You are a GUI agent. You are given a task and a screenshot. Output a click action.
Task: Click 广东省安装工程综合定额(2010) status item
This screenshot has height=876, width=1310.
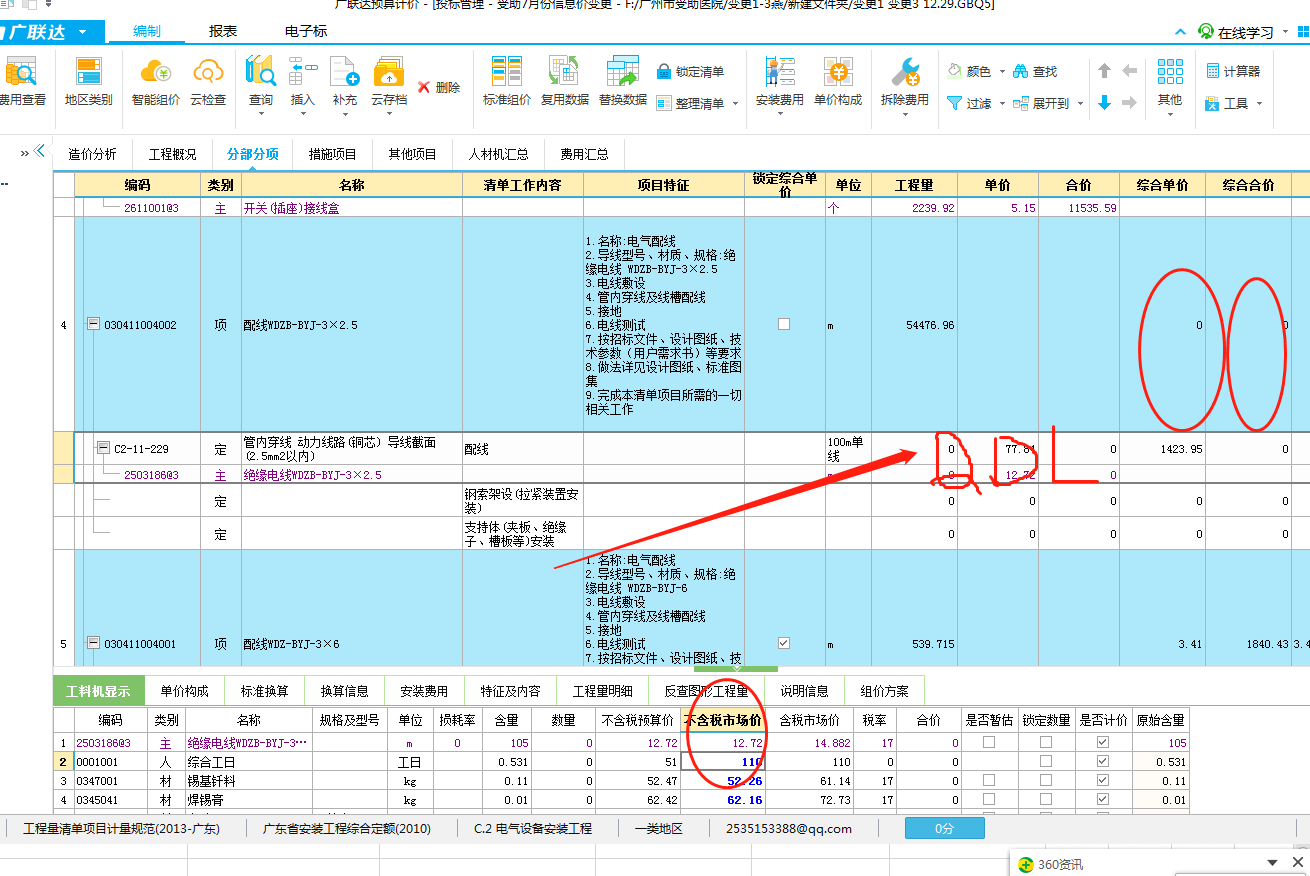347,828
